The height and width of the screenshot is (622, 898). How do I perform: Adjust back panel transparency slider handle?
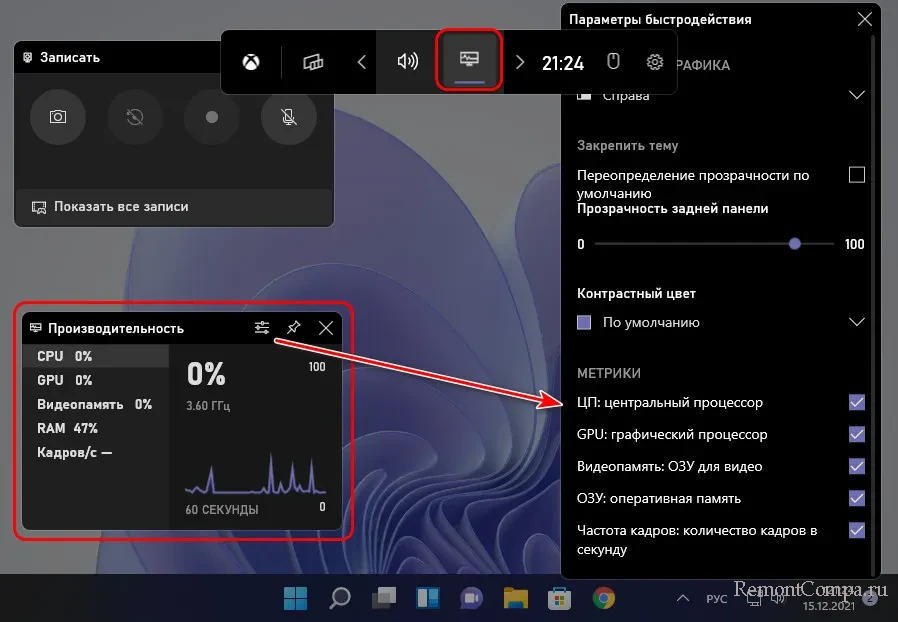(x=794, y=244)
